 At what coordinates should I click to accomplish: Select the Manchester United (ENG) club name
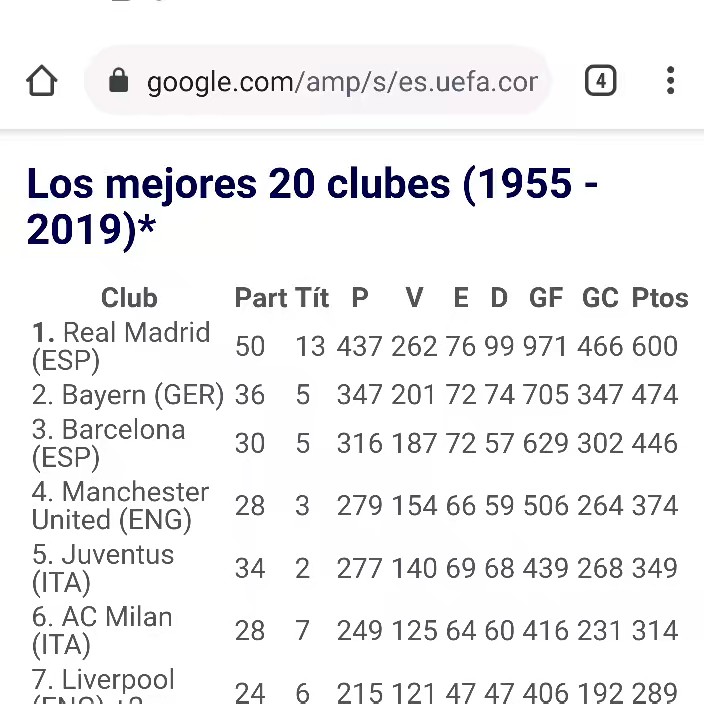(x=120, y=506)
